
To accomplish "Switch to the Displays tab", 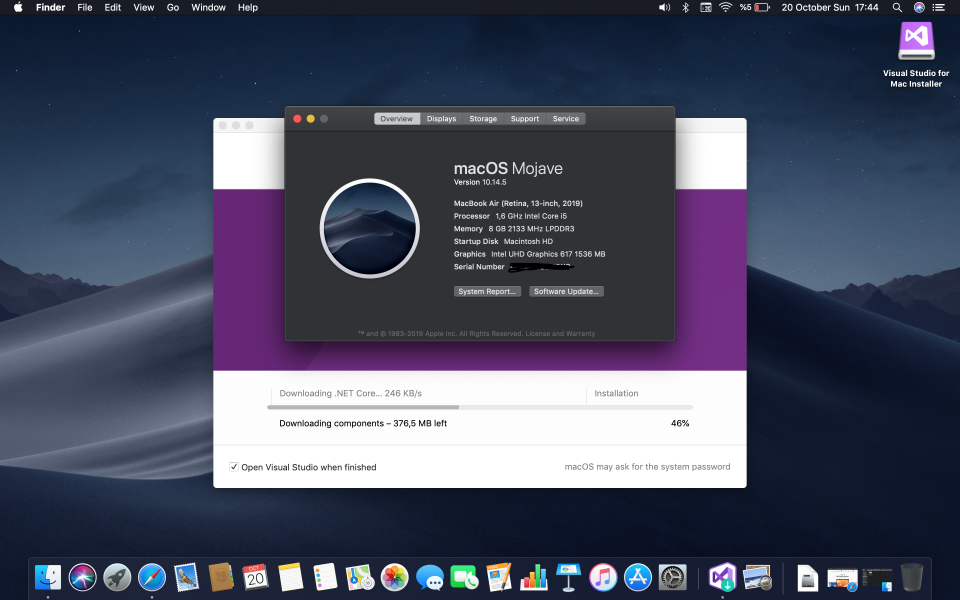I will (x=441, y=118).
